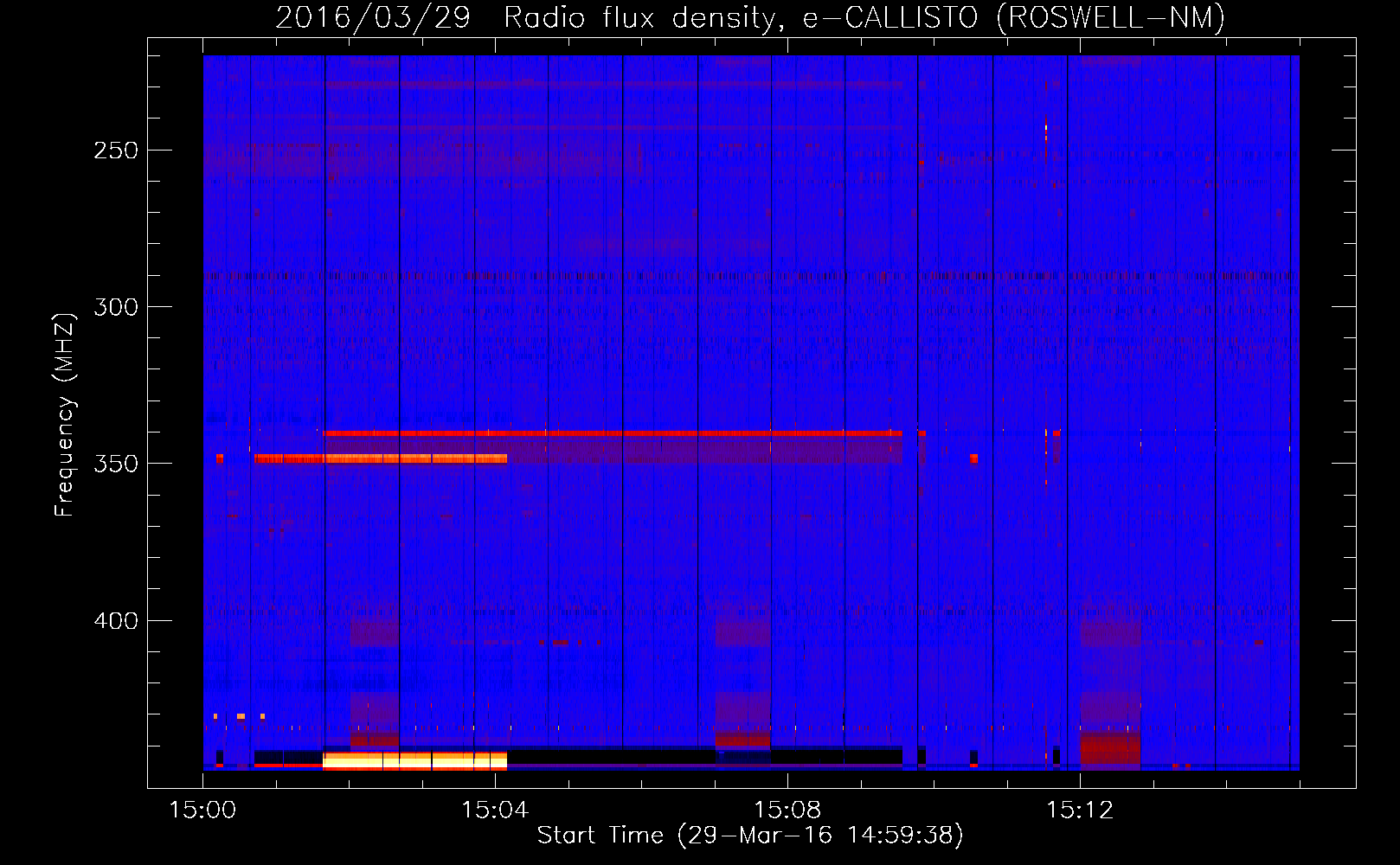1400x865 pixels.
Task: Click the 250 frequency axis label
Action: 116,151
